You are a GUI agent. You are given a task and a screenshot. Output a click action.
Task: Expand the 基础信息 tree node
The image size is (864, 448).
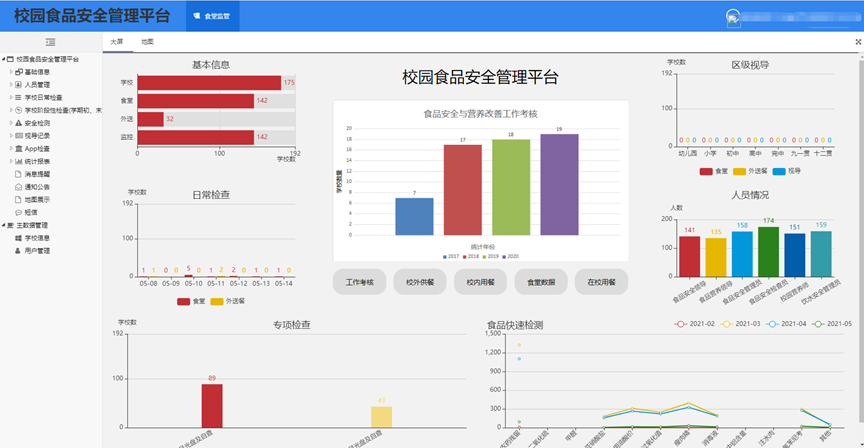[11, 72]
